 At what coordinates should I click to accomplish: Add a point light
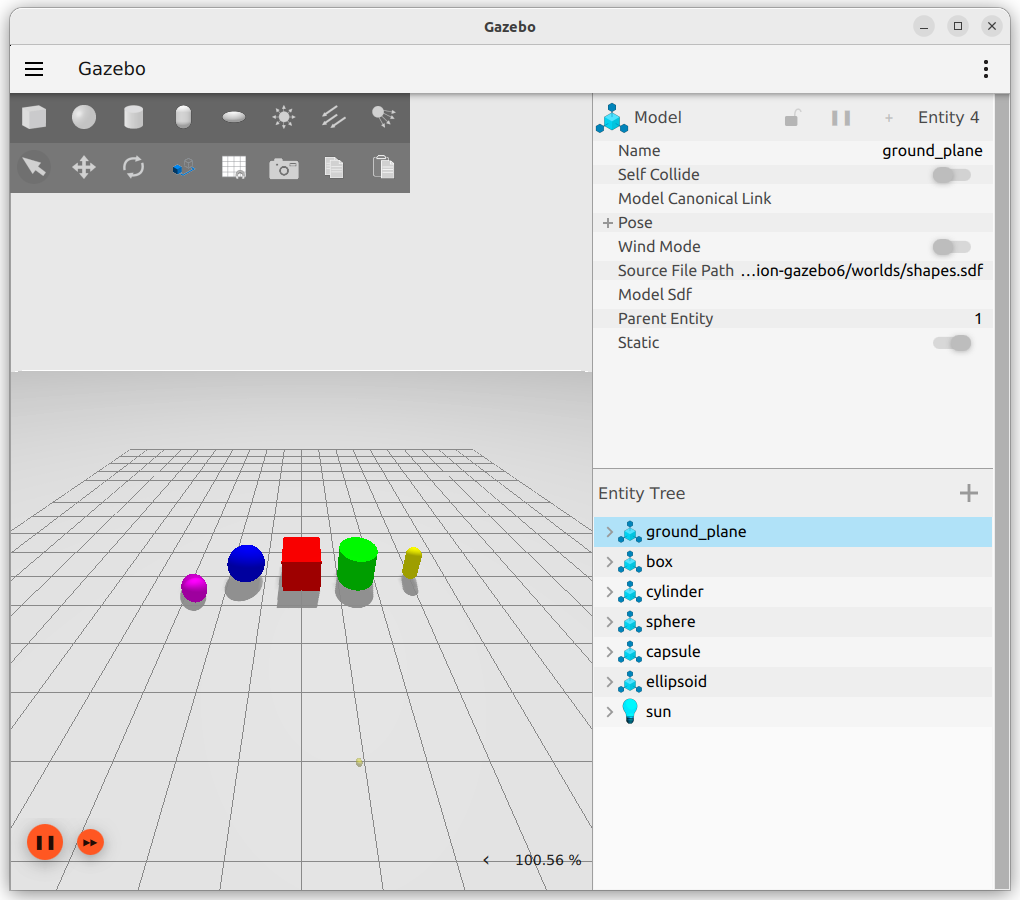(284, 118)
